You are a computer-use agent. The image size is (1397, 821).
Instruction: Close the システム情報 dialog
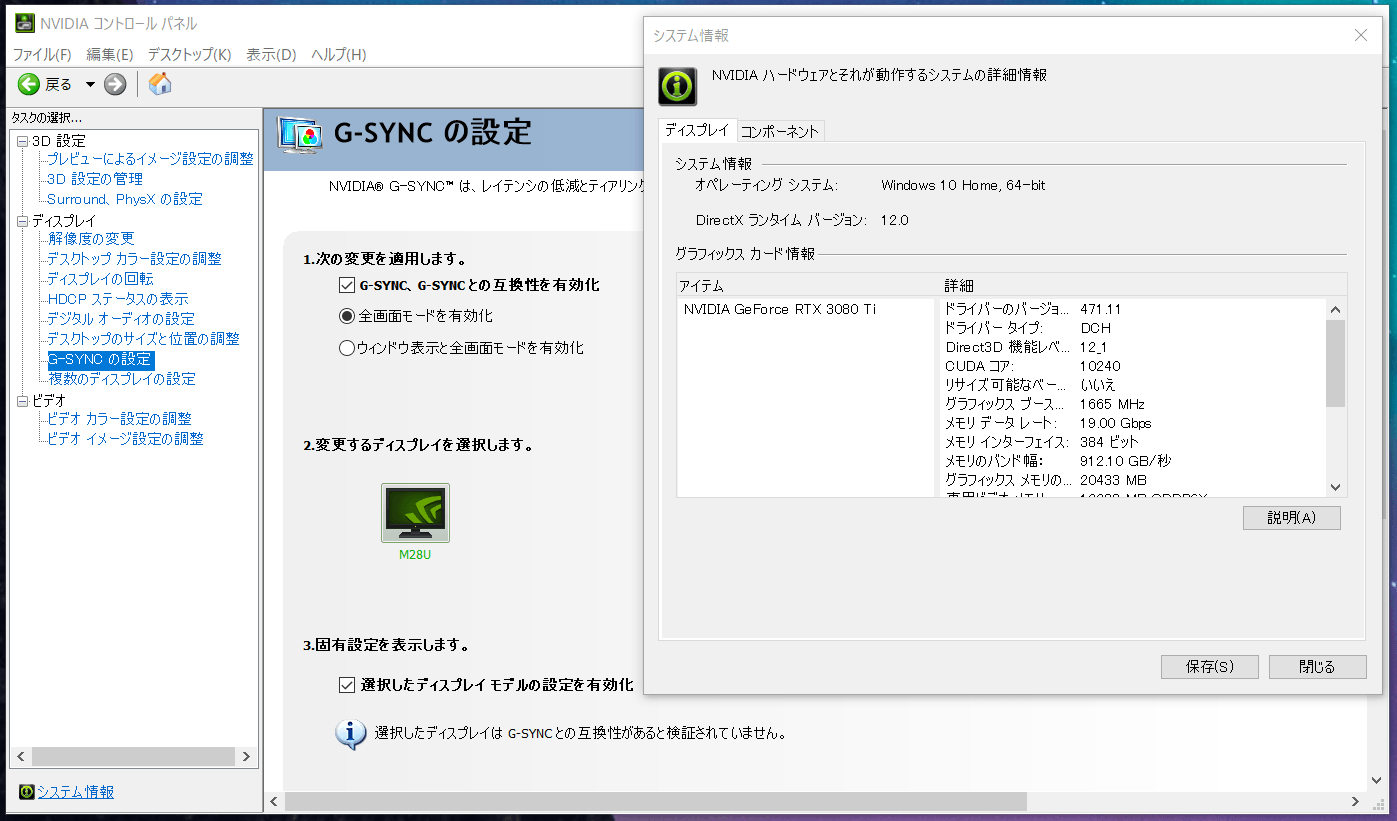tap(1360, 35)
